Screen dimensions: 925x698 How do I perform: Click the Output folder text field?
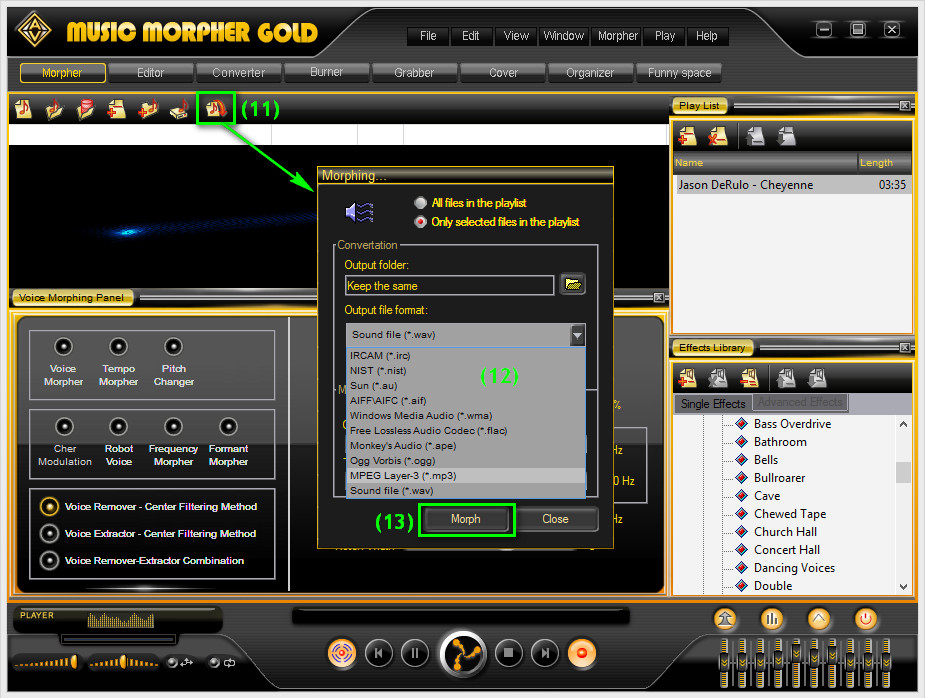click(x=450, y=286)
